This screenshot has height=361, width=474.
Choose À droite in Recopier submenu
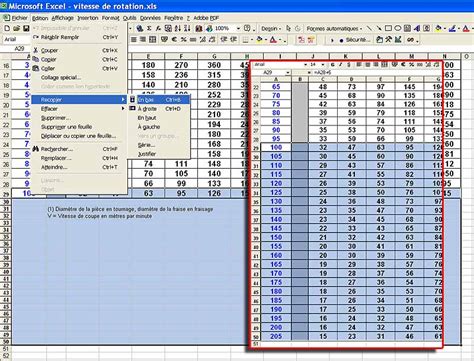coord(159,109)
